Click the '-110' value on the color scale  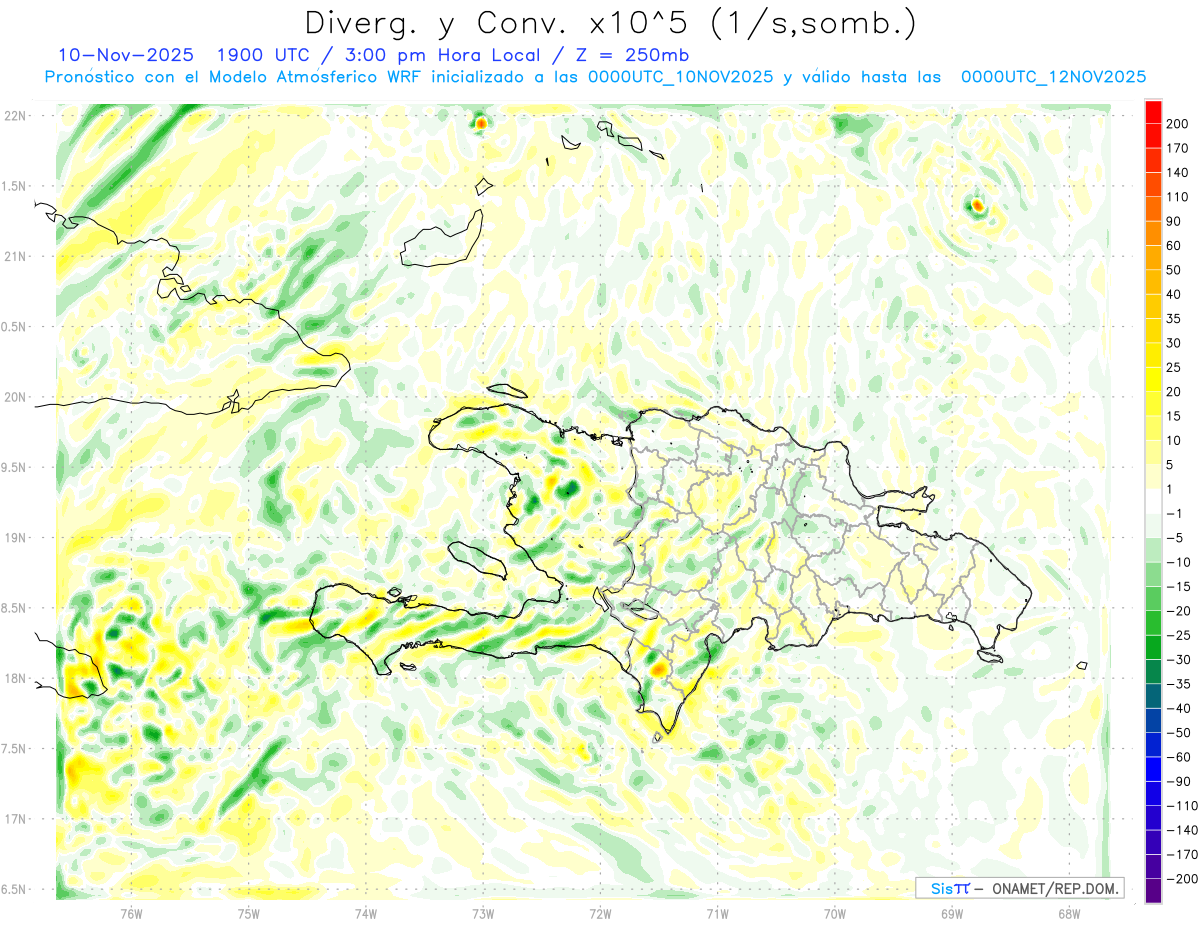(1181, 806)
